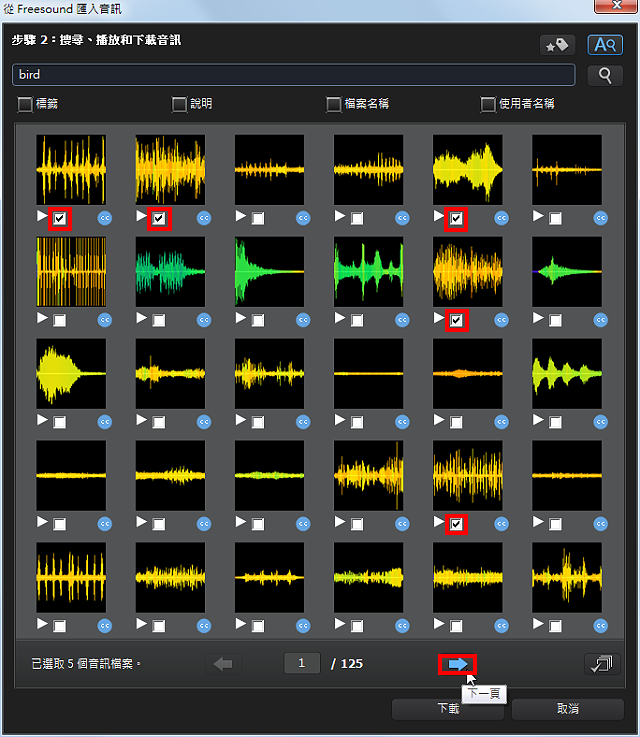Click the 已選取 5 個音訊檔案 status text
The height and width of the screenshot is (737, 640).
tap(86, 664)
